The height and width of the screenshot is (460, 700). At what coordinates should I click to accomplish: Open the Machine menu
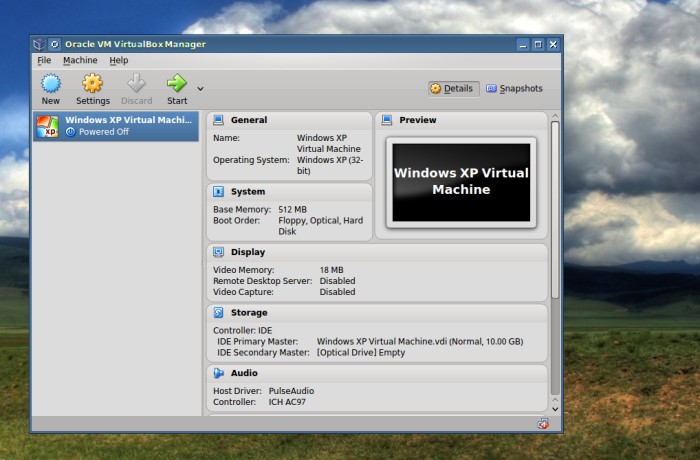pos(80,60)
